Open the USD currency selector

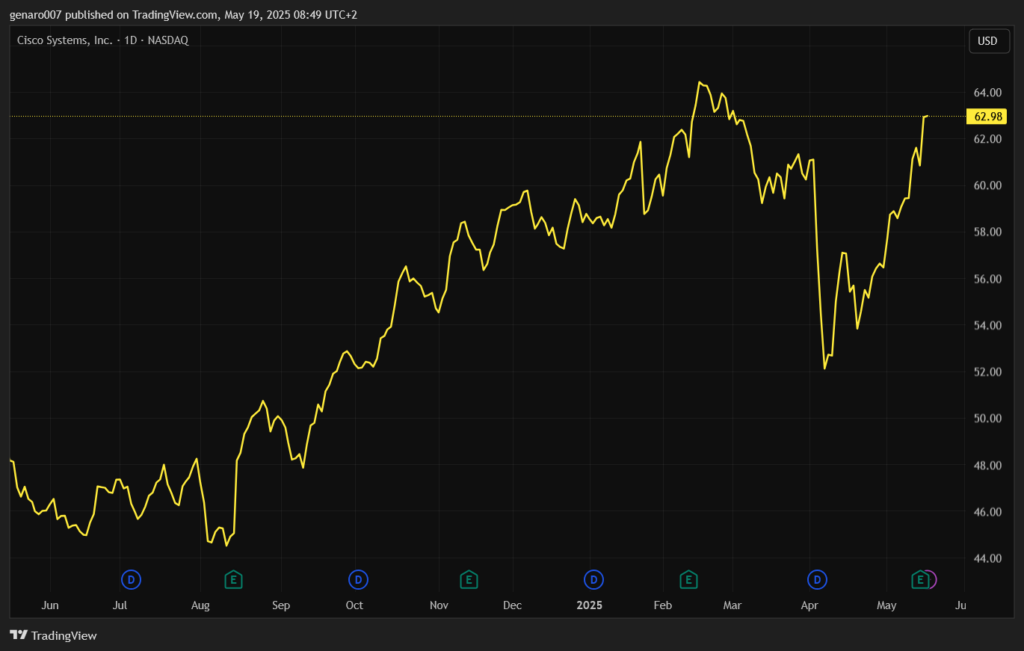(986, 41)
